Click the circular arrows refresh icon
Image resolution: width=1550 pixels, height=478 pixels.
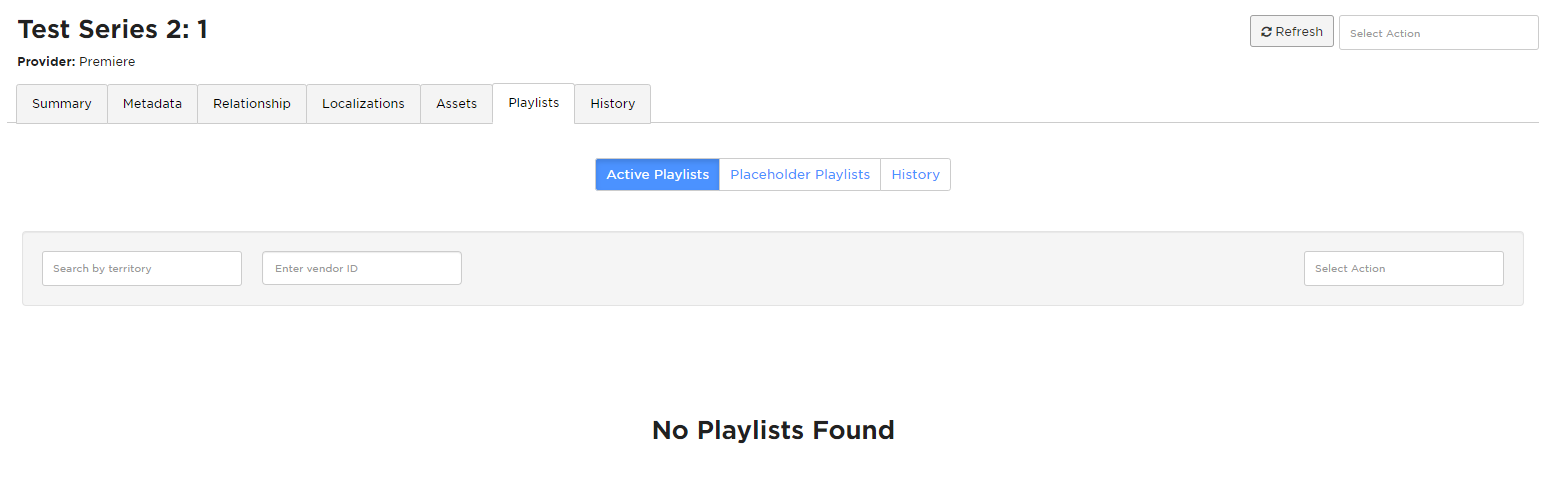[1267, 32]
